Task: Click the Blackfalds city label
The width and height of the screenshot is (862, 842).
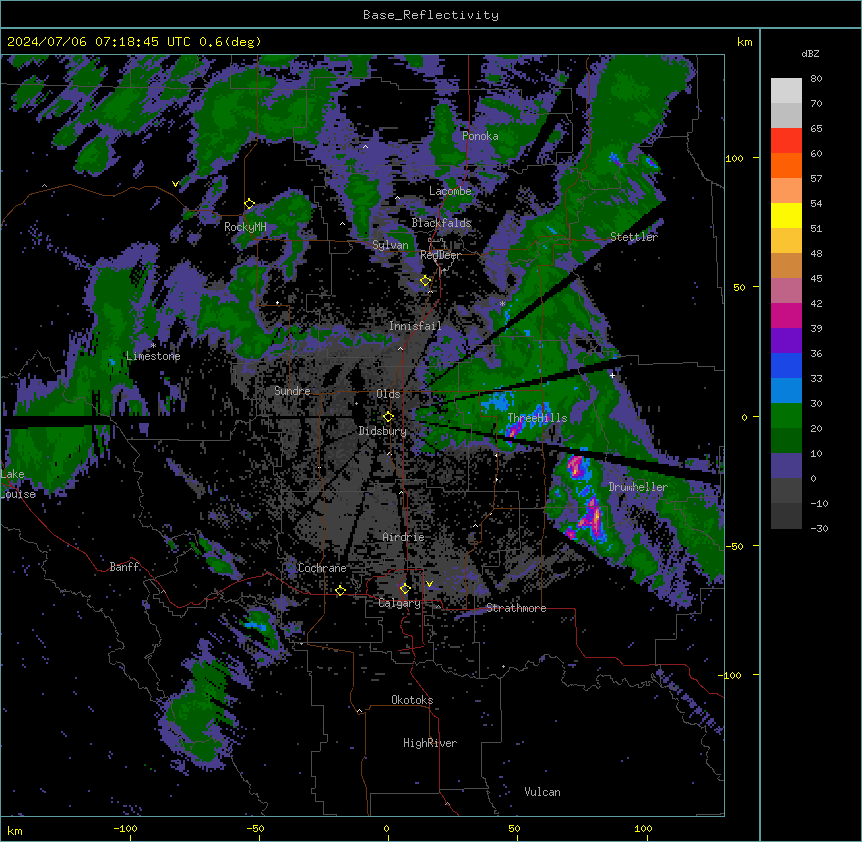Action: coord(441,223)
